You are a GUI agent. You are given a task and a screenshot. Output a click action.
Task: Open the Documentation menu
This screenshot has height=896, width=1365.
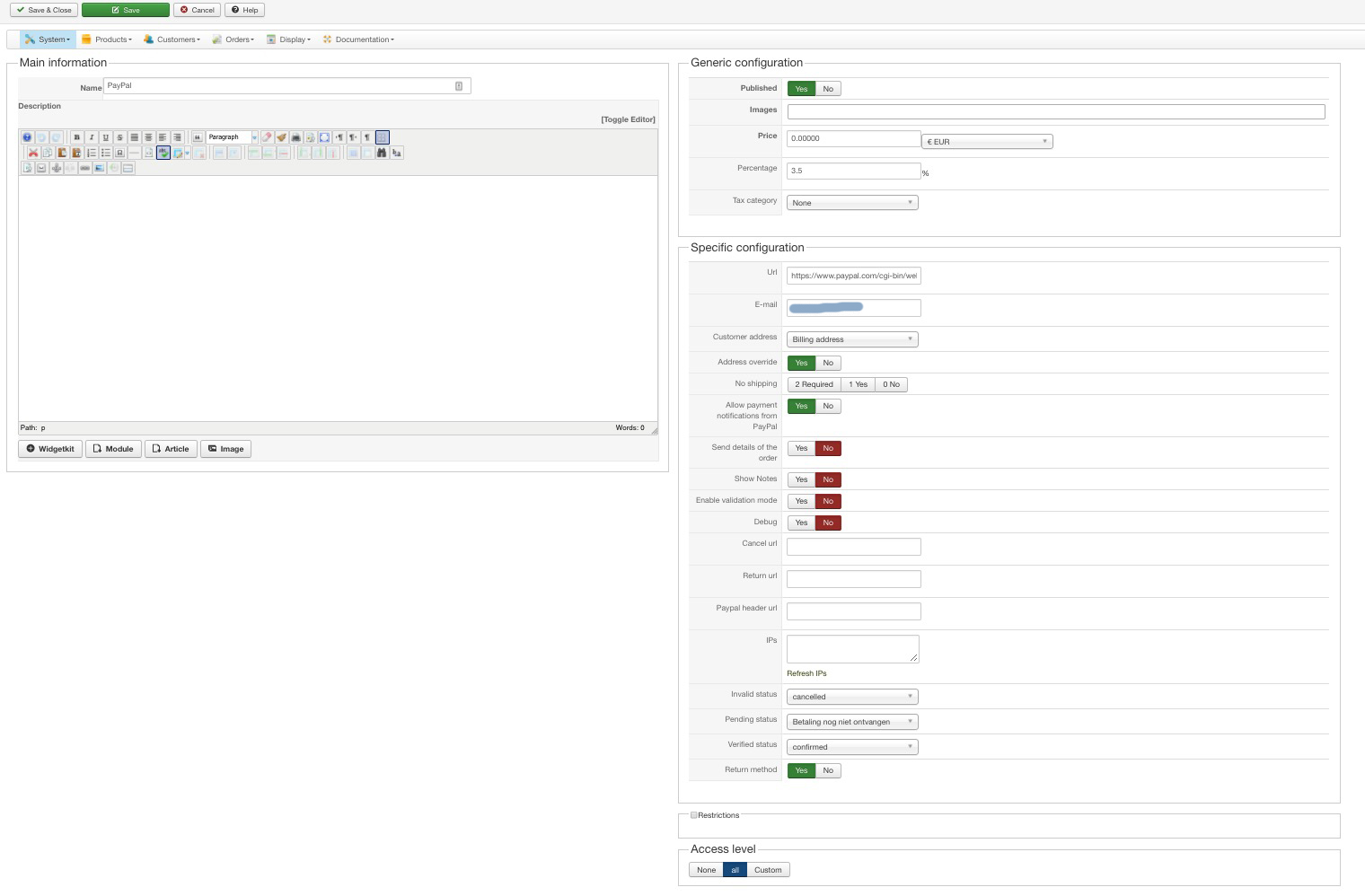point(358,40)
